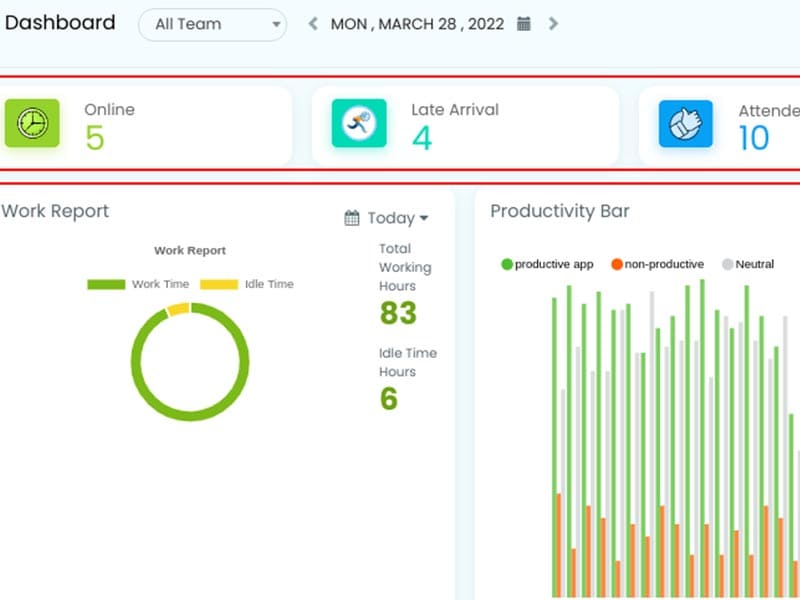Screen dimensions: 800x600
Task: Go to previous day with left arrow
Action: pos(313,24)
